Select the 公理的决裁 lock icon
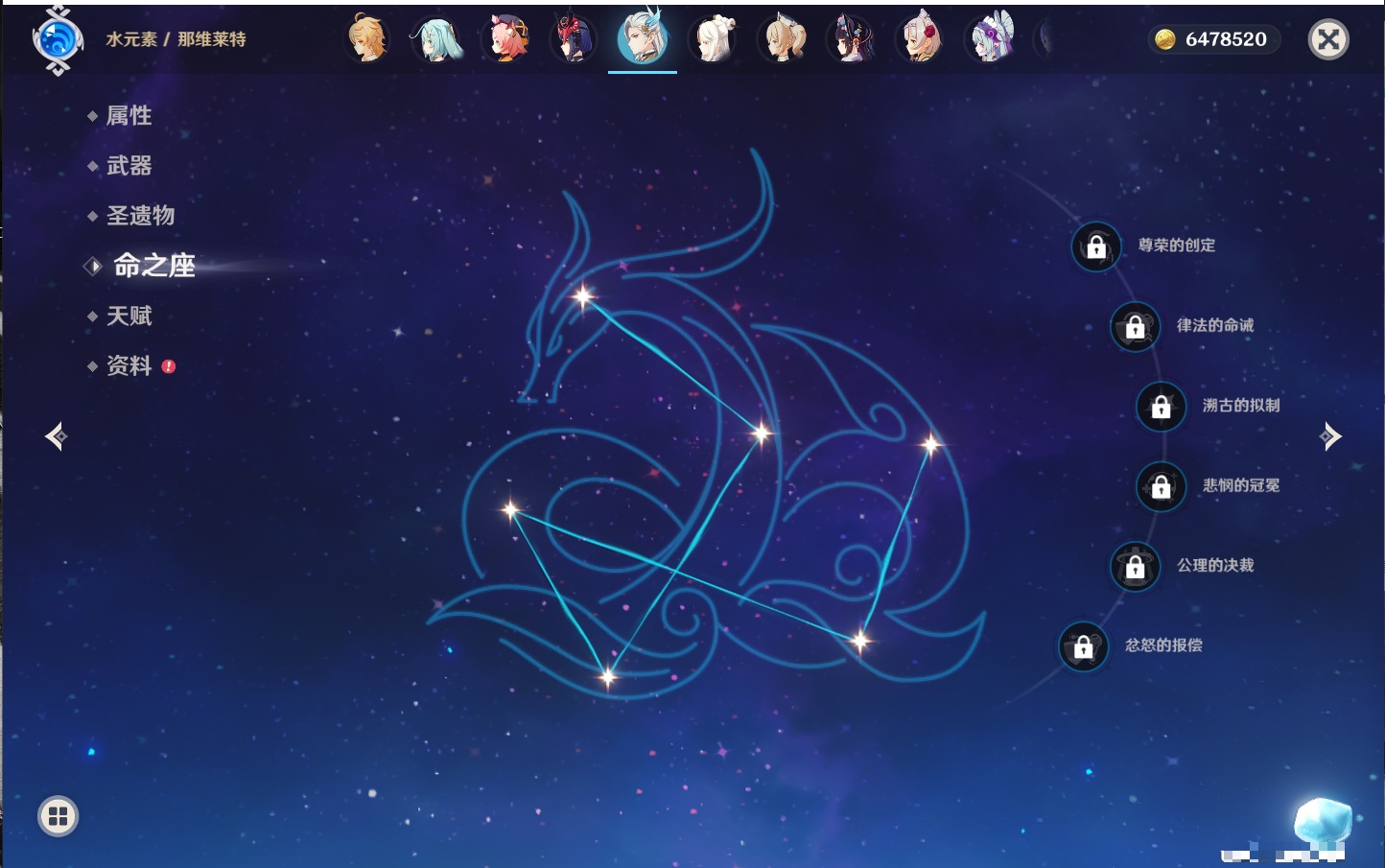The width and height of the screenshot is (1385, 868). click(x=1135, y=567)
